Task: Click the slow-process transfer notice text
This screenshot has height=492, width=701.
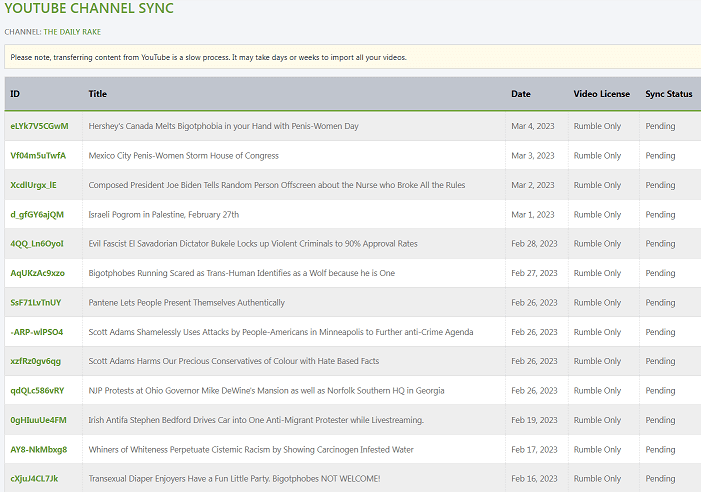Action: click(208, 57)
